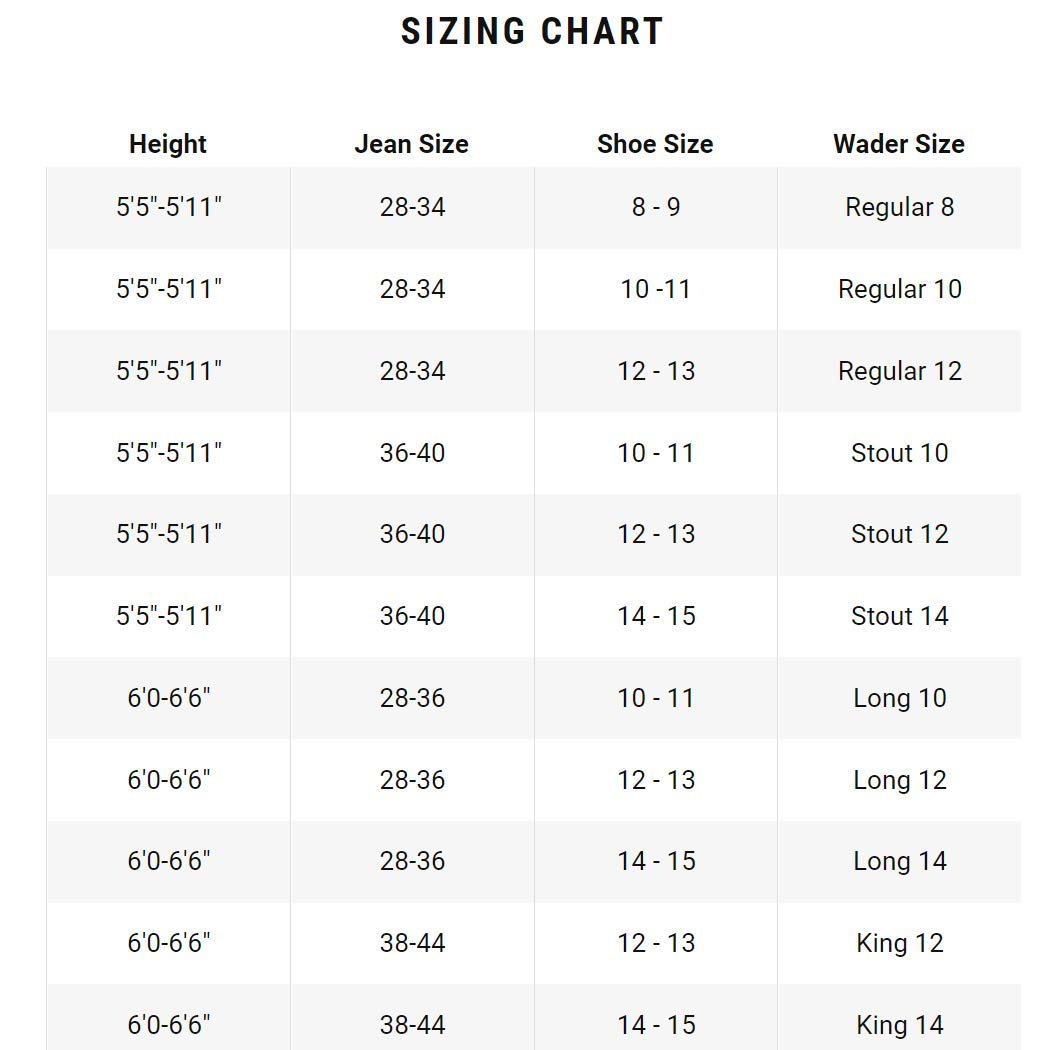Select the Wader Size column header
Image resolution: width=1050 pixels, height=1050 pixels.
click(x=899, y=144)
